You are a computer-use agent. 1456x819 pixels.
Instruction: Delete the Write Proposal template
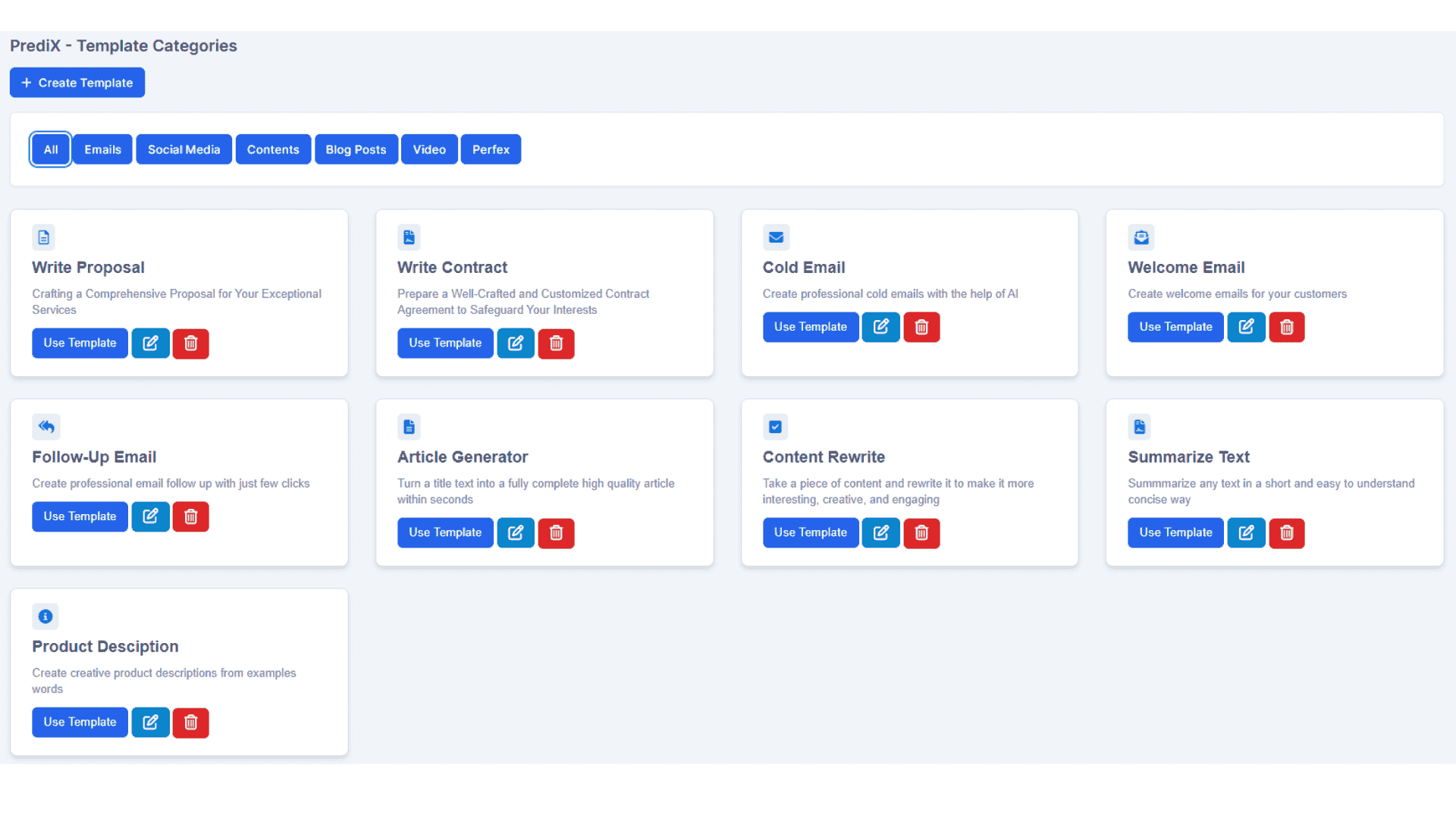click(x=191, y=344)
